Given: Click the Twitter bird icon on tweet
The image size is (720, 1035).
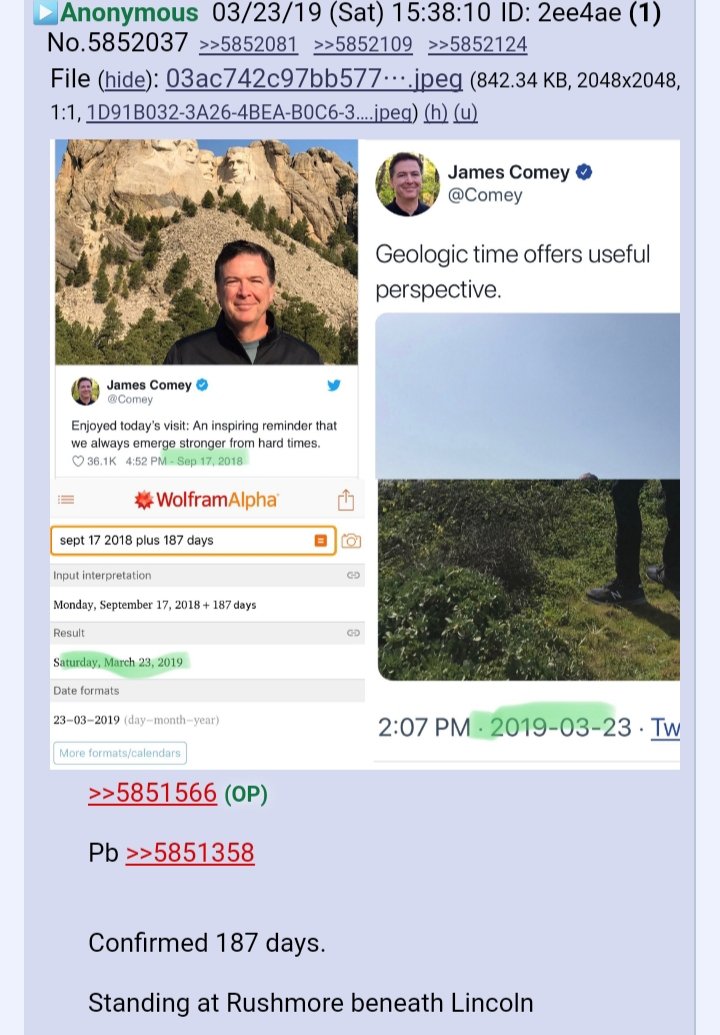Looking at the screenshot, I should tap(334, 385).
